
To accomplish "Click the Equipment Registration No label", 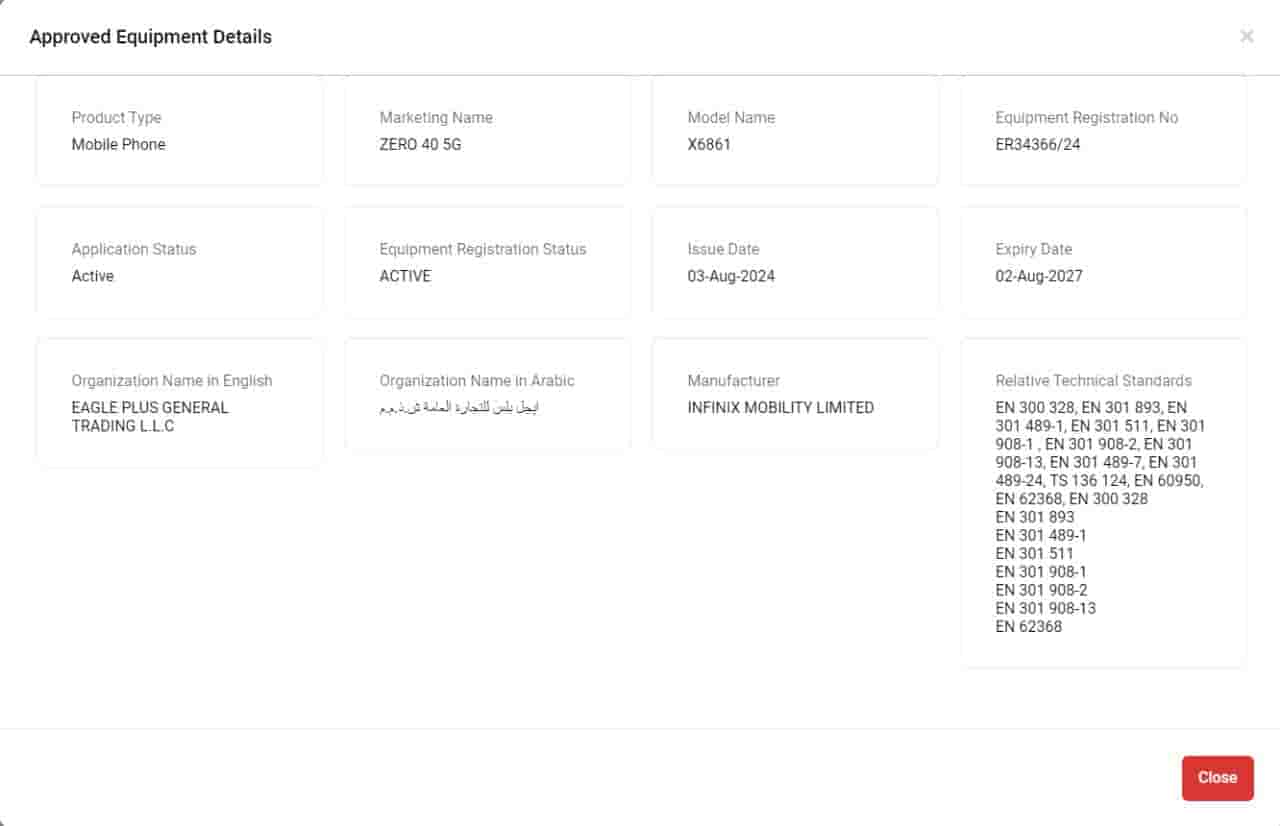I will [x=1086, y=118].
